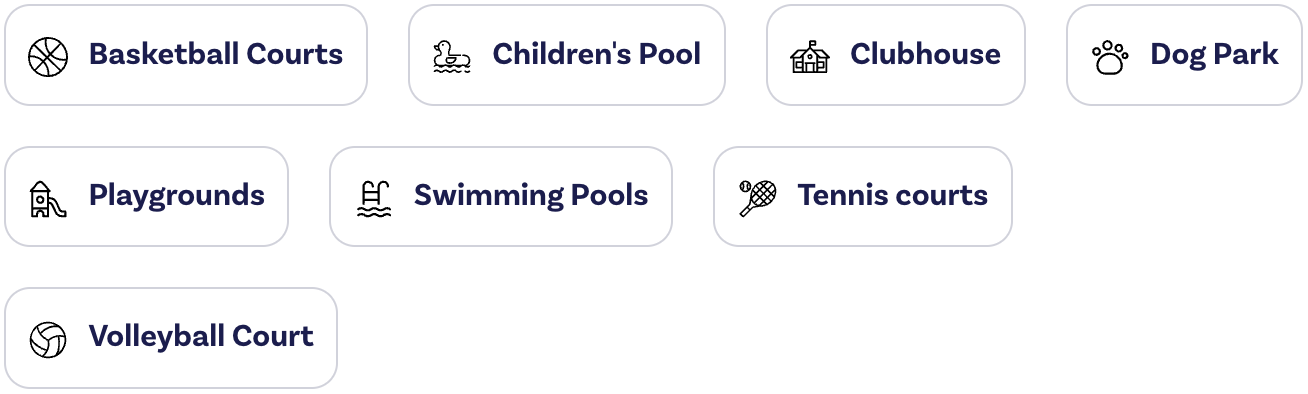1308x394 pixels.
Task: Pick the Dog Park label text
Action: tap(1214, 56)
